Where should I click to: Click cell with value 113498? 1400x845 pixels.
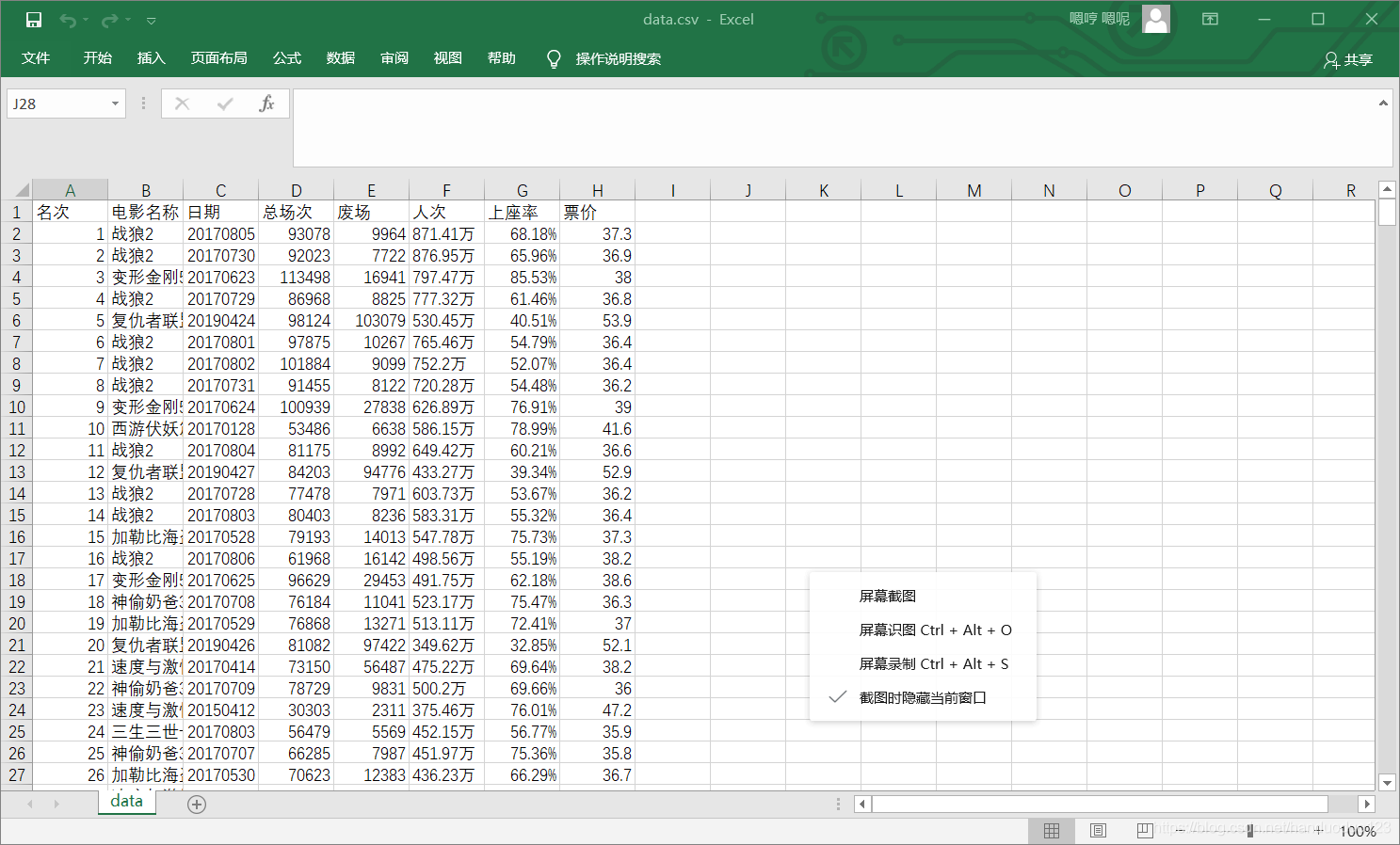pyautogui.click(x=296, y=278)
